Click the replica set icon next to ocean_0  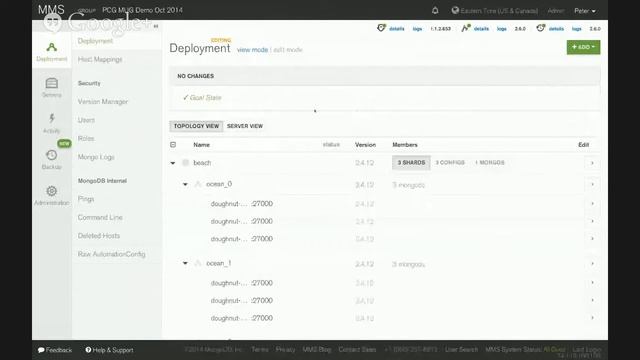pyautogui.click(x=198, y=184)
